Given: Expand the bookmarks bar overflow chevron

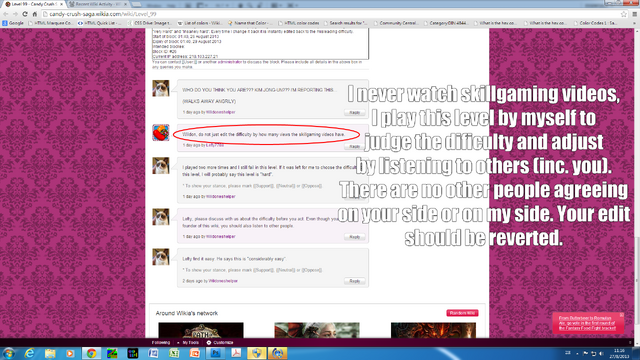Looking at the screenshot, I should tap(635, 23).
